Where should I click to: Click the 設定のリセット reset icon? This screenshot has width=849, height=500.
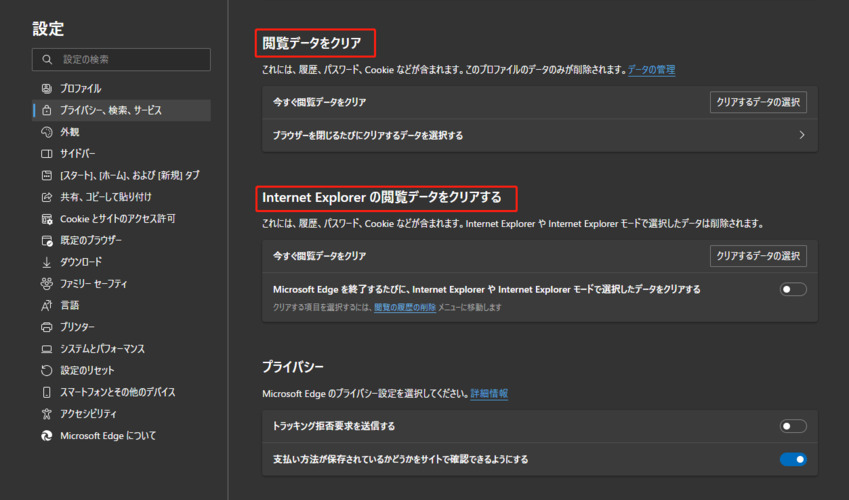coord(47,370)
